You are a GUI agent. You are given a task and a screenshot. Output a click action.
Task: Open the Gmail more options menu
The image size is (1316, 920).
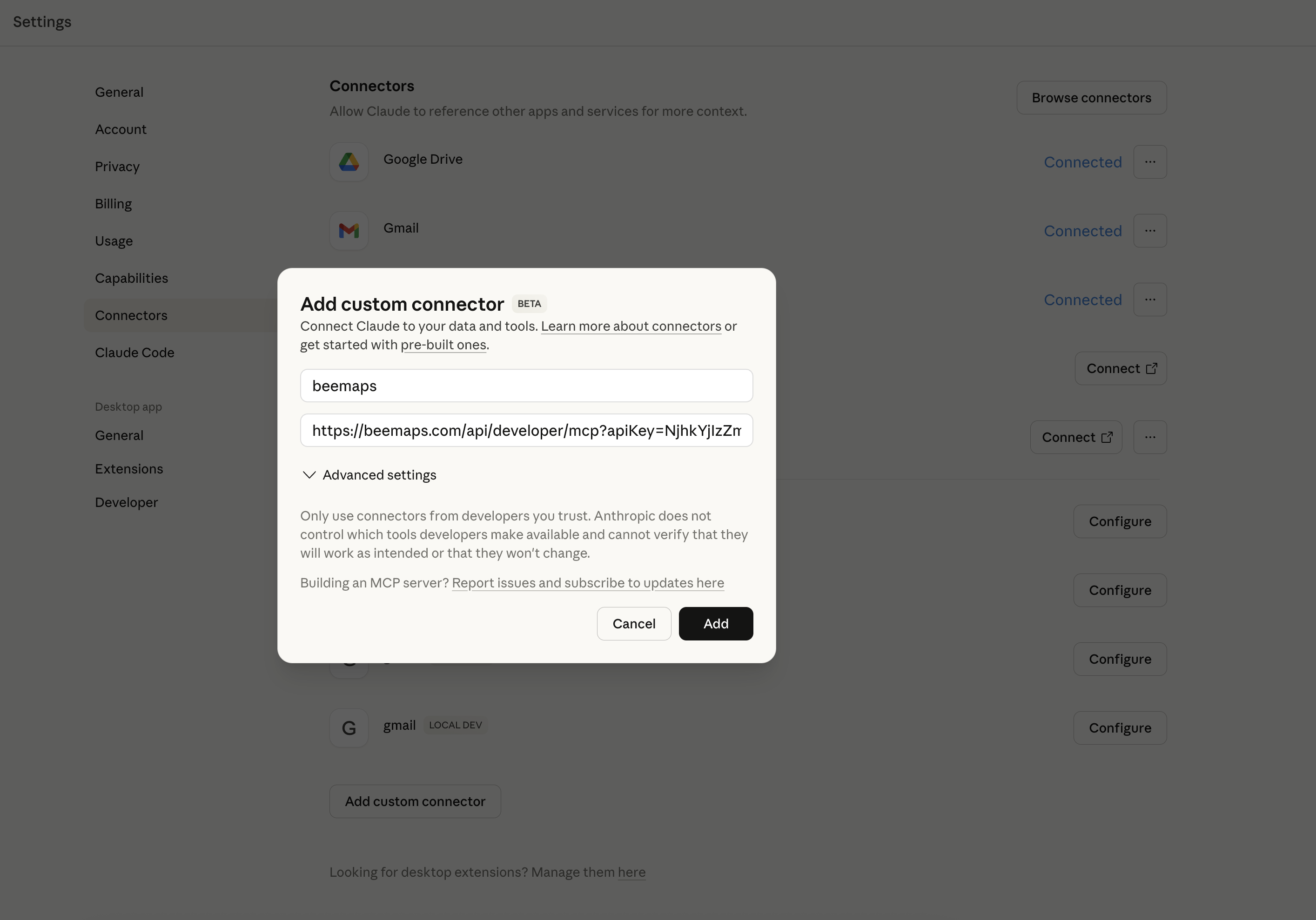[1150, 231]
